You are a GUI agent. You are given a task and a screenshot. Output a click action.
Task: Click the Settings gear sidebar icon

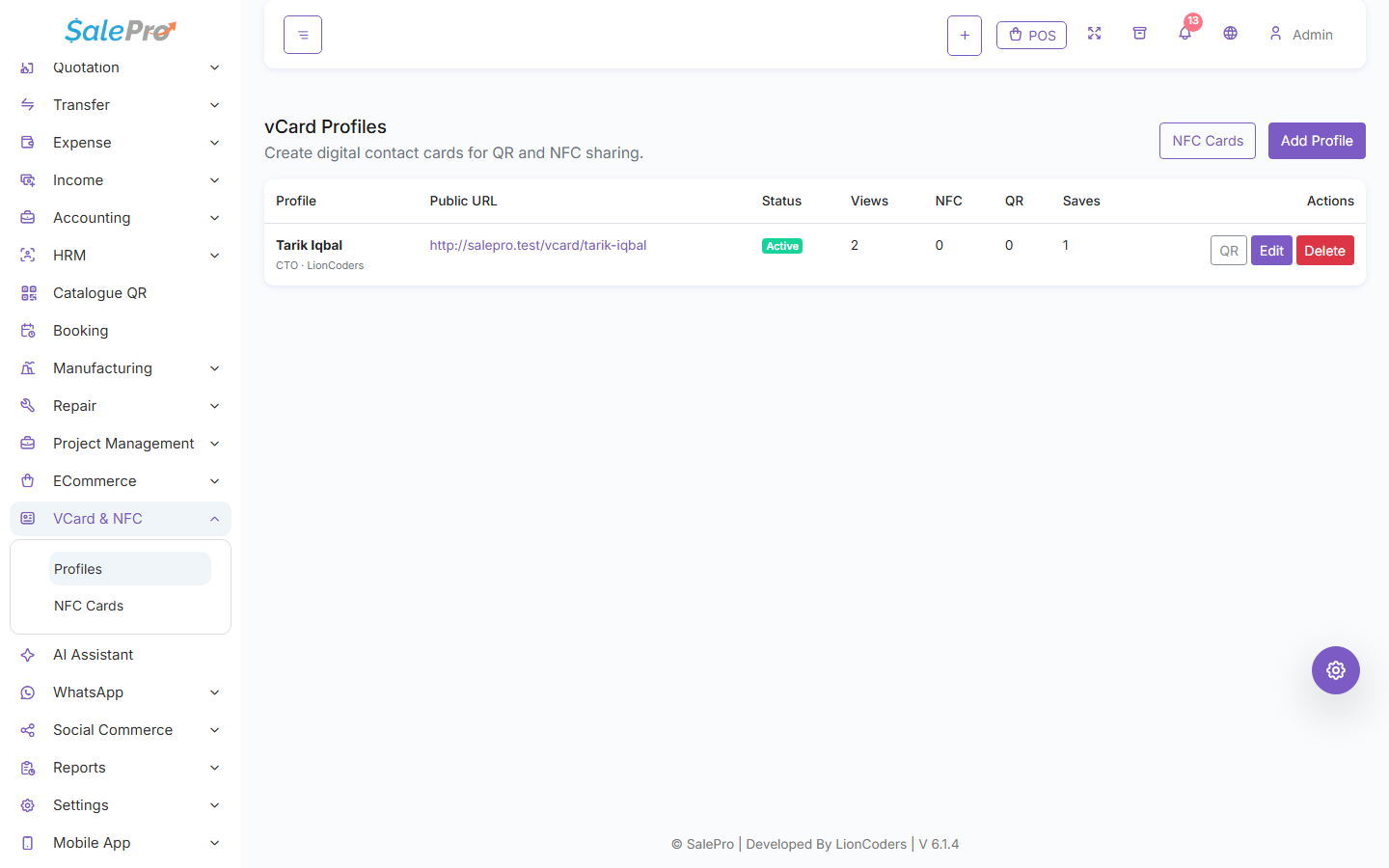tap(28, 805)
